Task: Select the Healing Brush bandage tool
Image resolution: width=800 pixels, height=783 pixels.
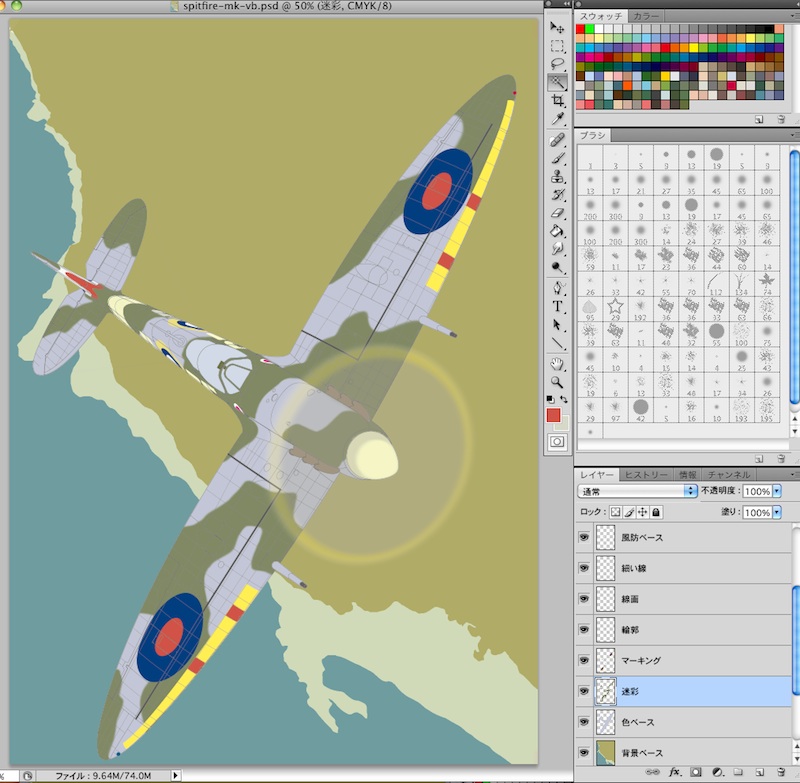Action: pos(557,140)
